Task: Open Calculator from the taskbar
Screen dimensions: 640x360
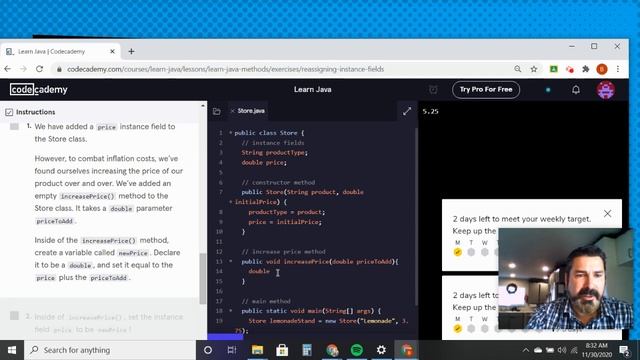Action: tap(307, 350)
